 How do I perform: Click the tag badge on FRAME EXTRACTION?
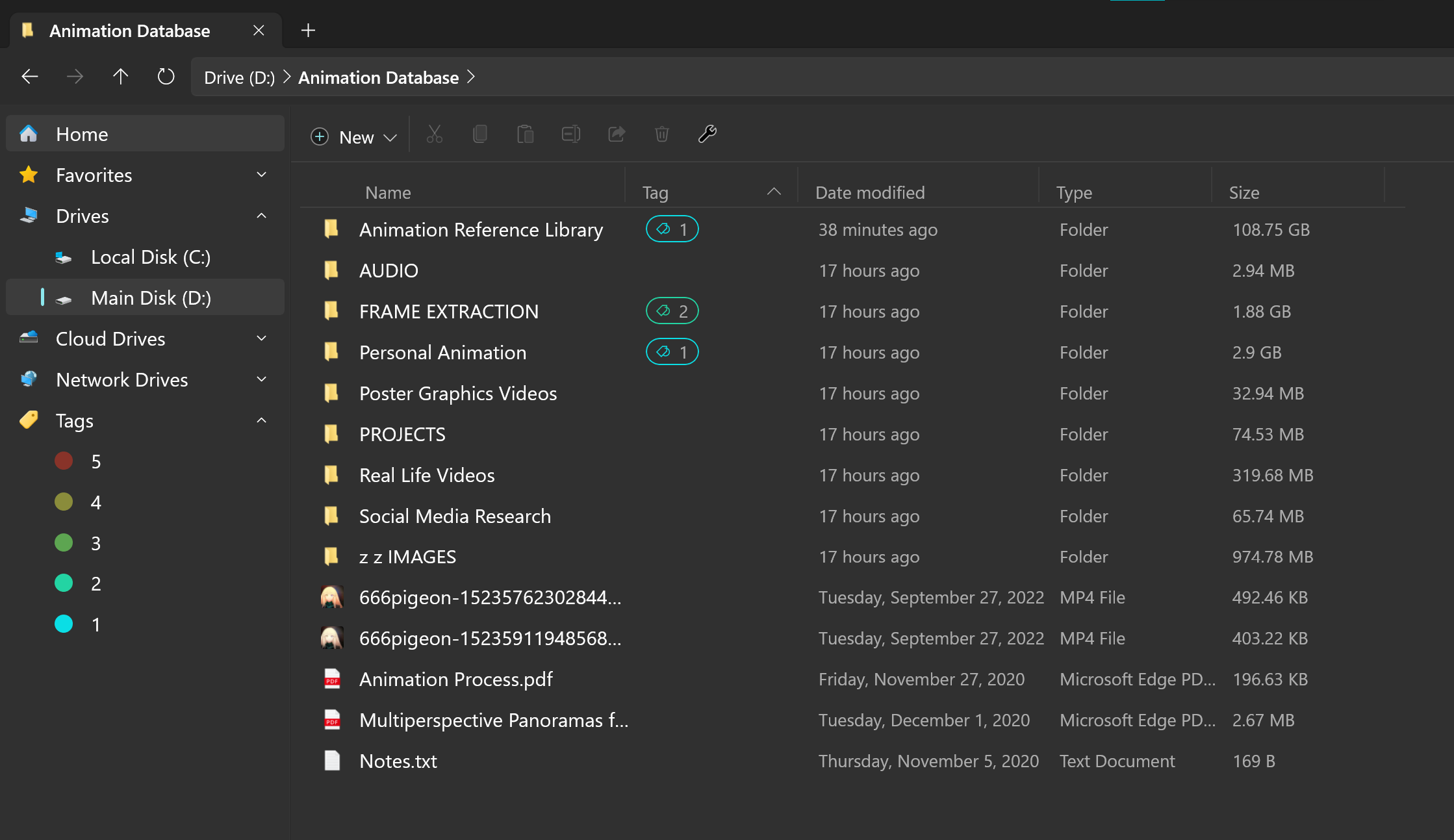(x=672, y=311)
